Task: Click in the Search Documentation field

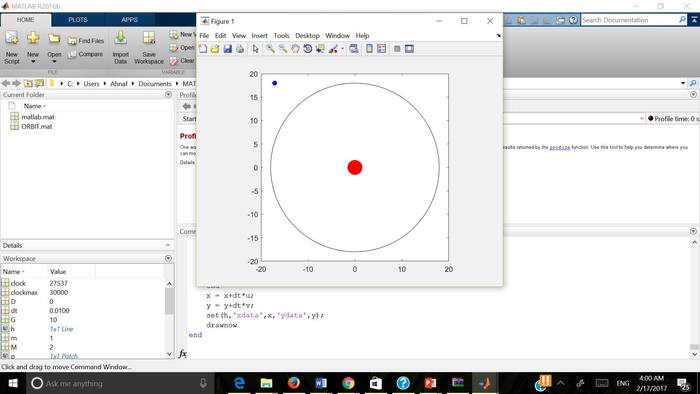Action: coord(629,20)
